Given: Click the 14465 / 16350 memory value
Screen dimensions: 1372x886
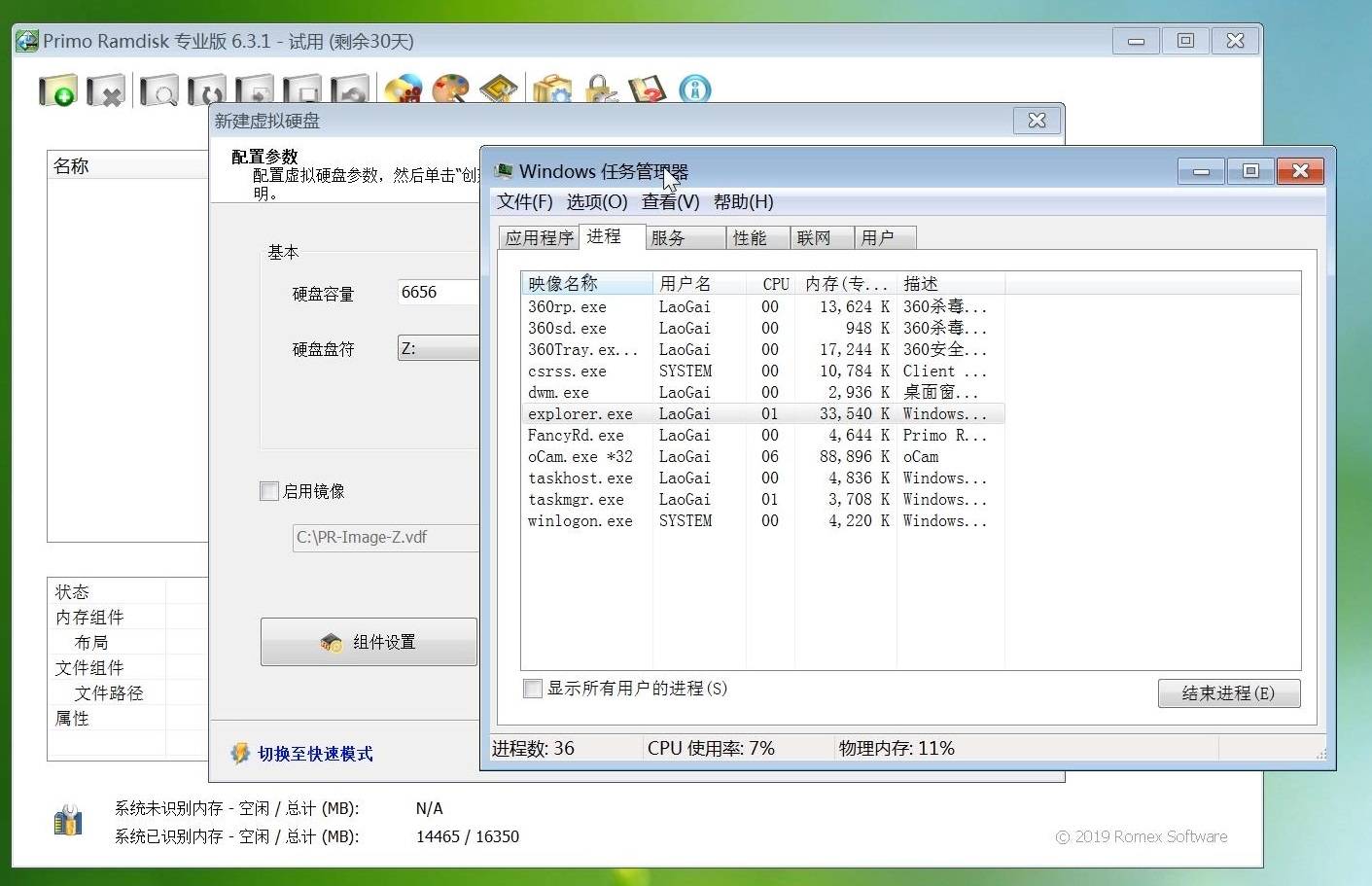Looking at the screenshot, I should pos(468,836).
